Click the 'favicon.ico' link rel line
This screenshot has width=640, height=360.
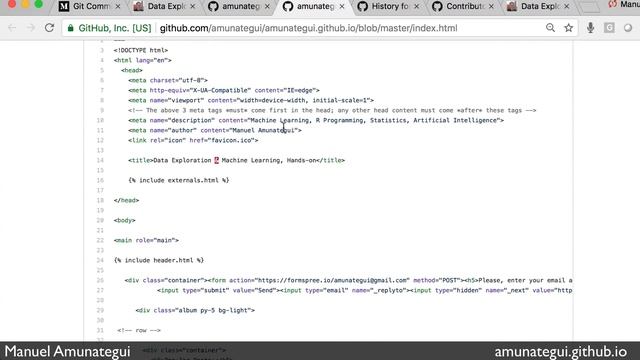click(x=193, y=140)
